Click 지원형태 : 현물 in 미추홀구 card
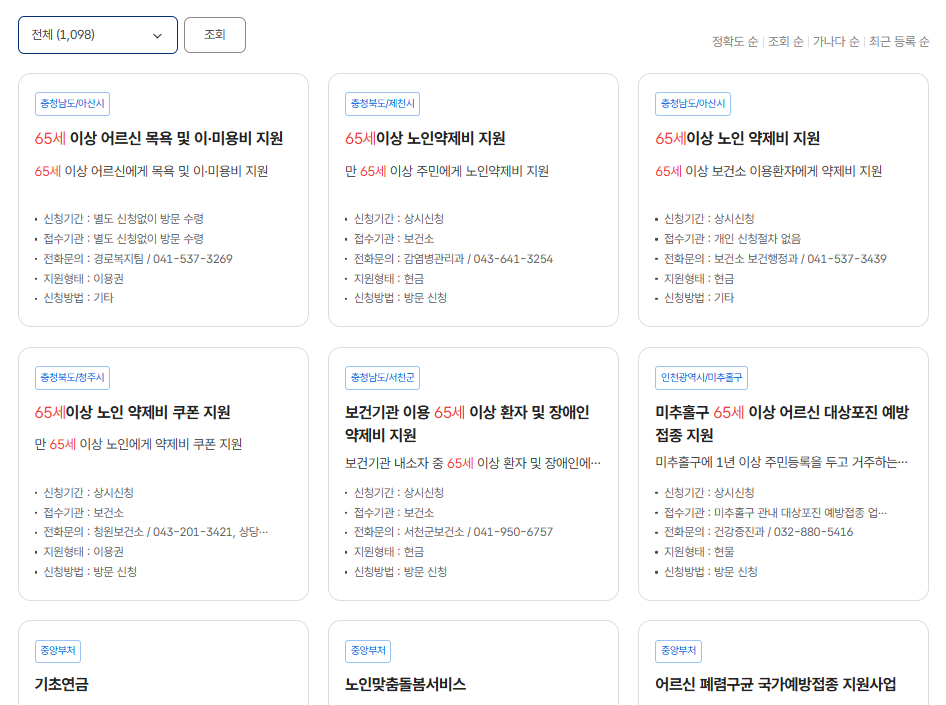The height and width of the screenshot is (705, 946). [699, 552]
